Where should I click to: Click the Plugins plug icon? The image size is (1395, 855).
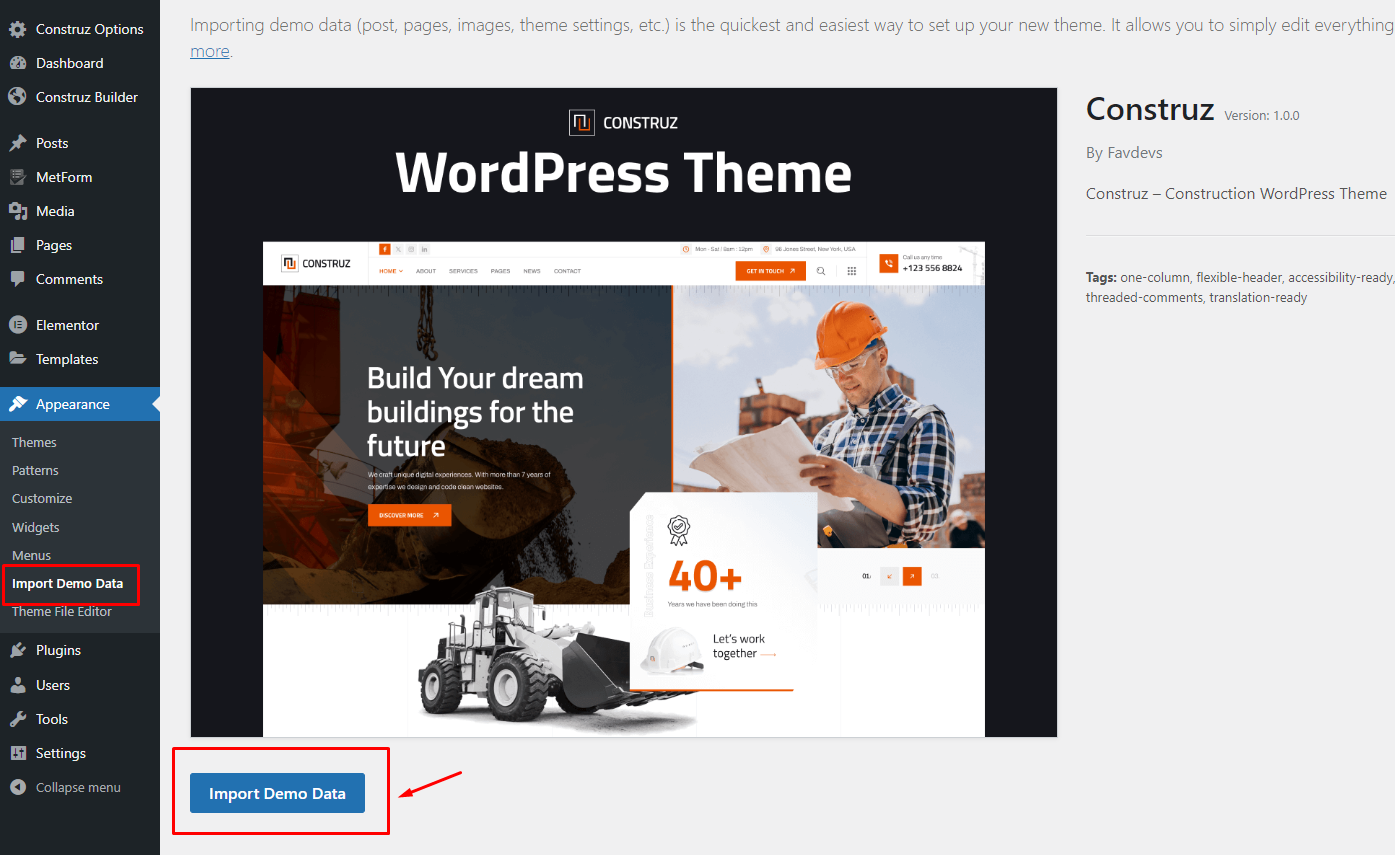pos(17,650)
